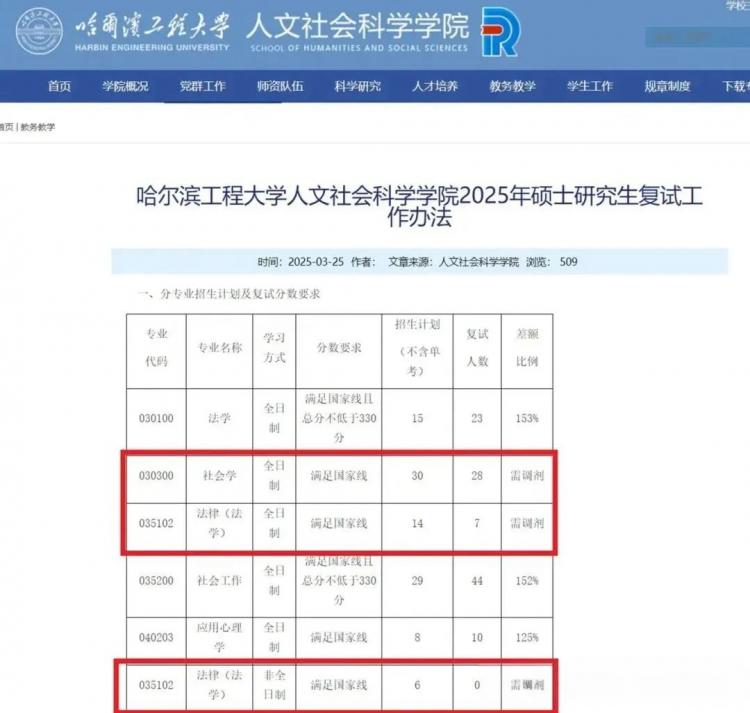Click the code cell 030100

[x=156, y=418]
